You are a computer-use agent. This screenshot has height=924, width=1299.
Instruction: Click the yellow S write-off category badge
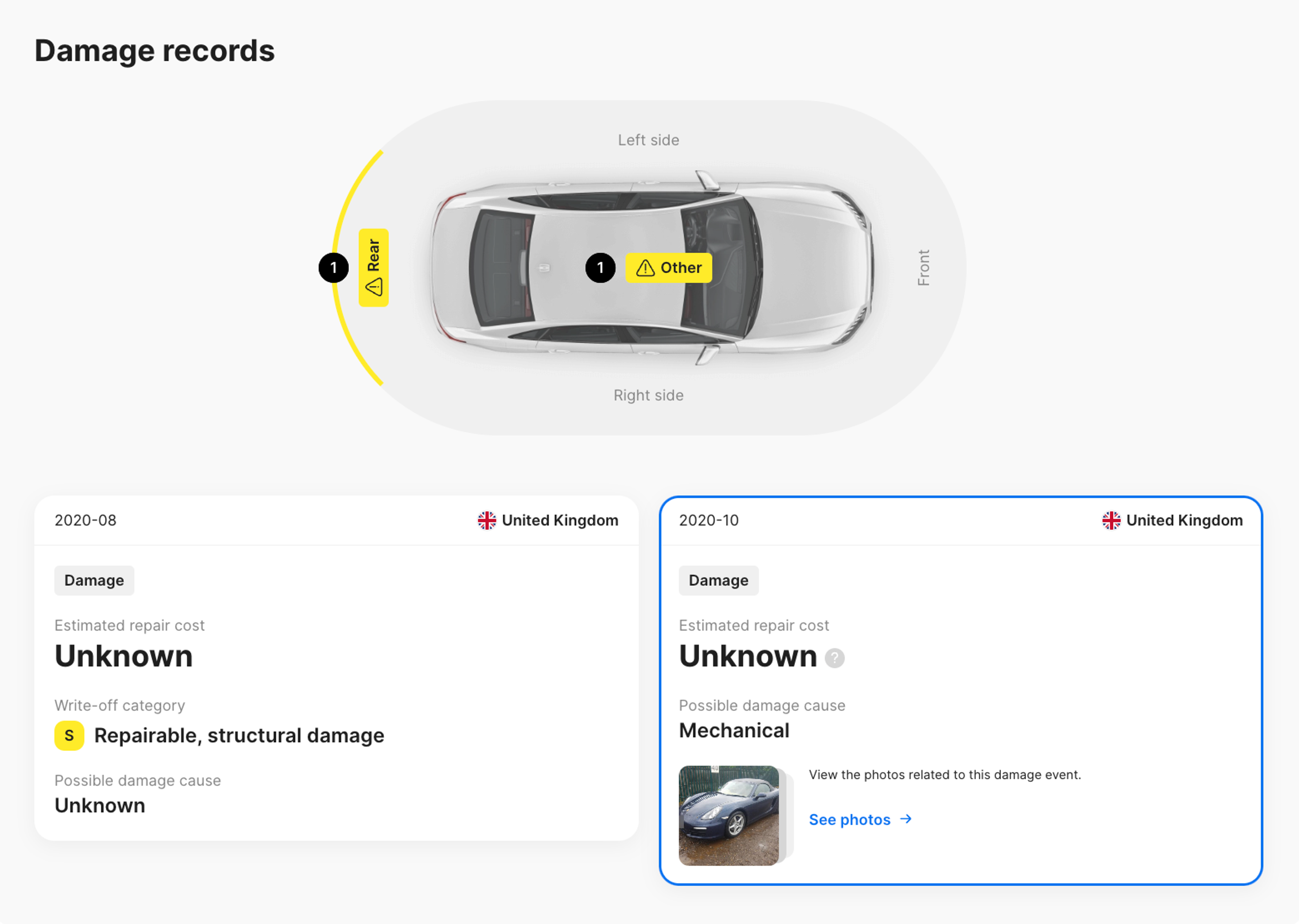(69, 735)
